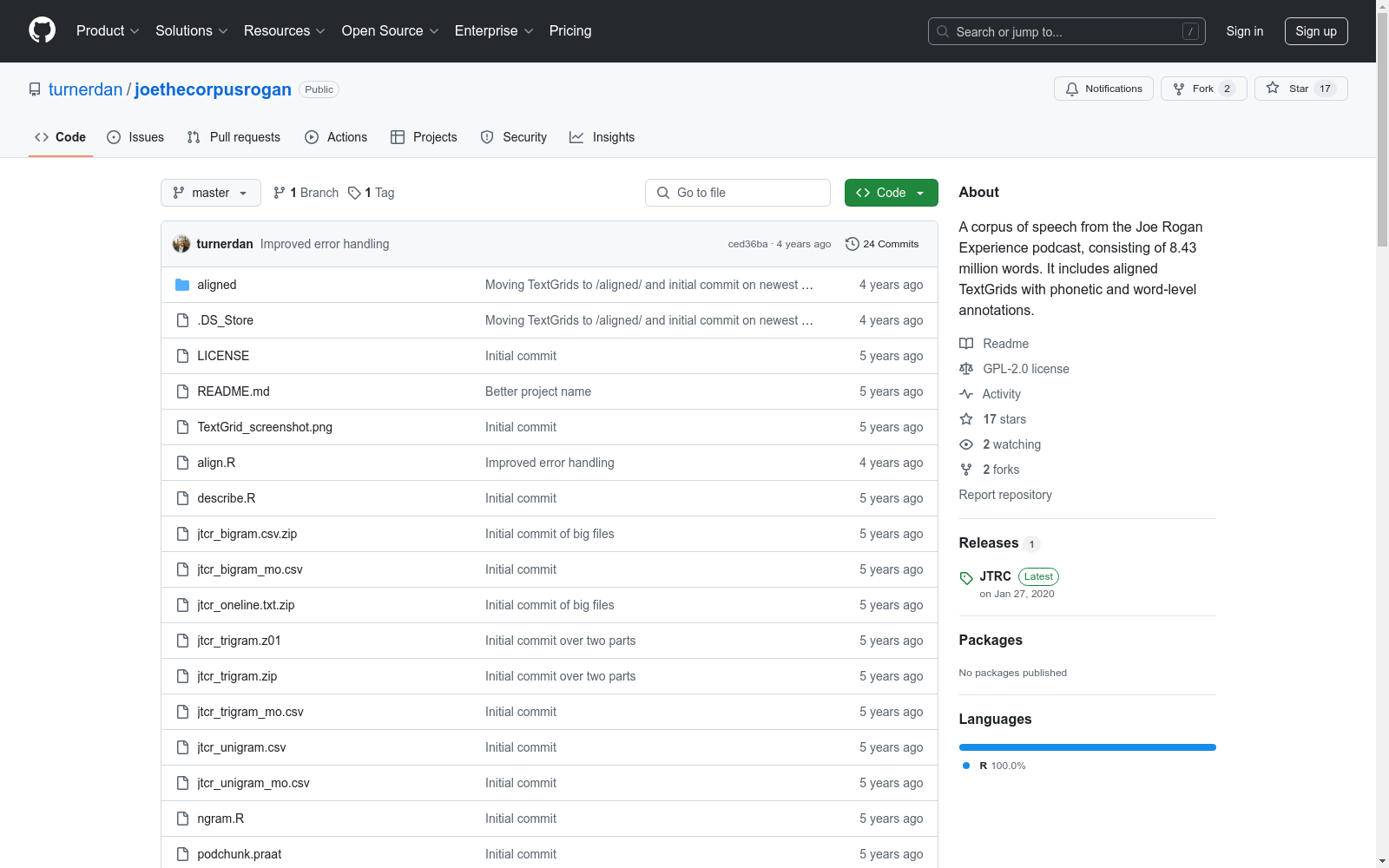Click the "Improved error handling" message in align.R row
Viewport: 1389px width, 868px height.
(x=550, y=463)
